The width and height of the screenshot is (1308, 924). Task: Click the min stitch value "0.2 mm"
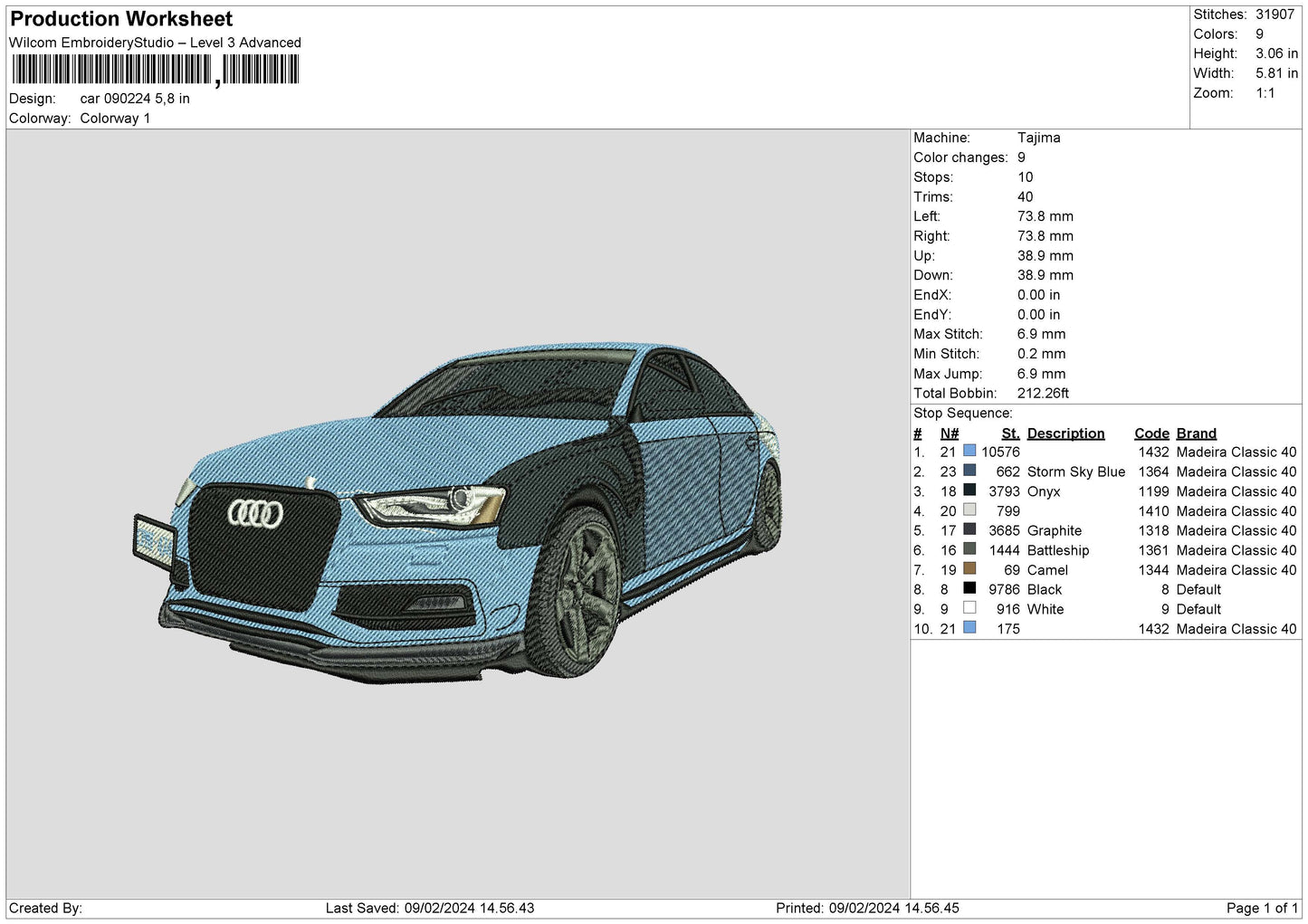[x=1041, y=354]
